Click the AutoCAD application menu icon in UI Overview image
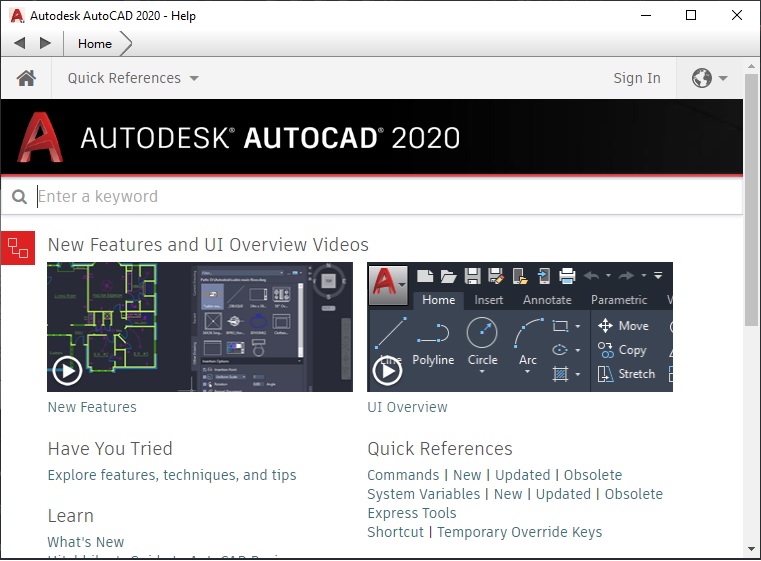 click(387, 284)
